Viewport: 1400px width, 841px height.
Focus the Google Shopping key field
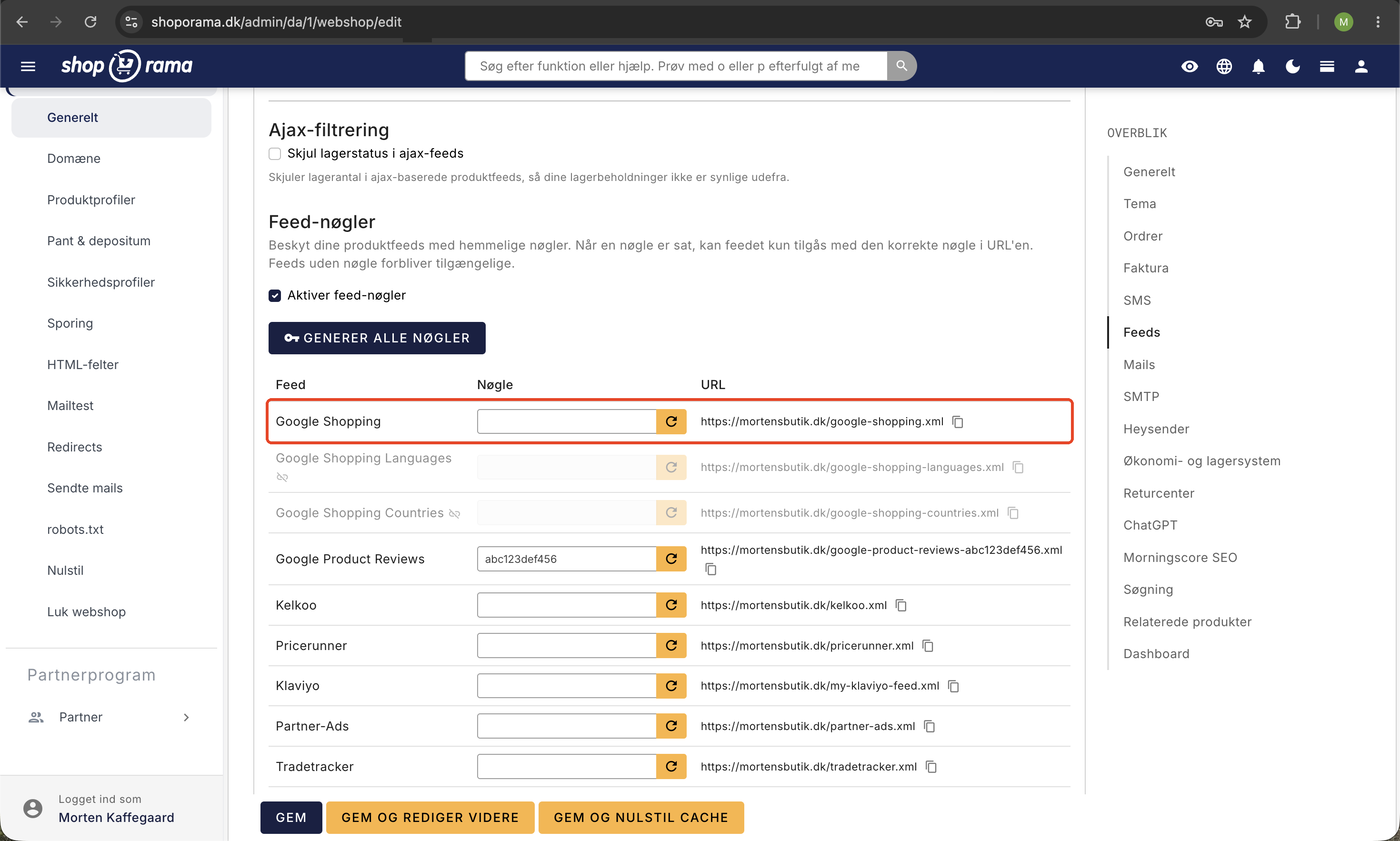[567, 421]
